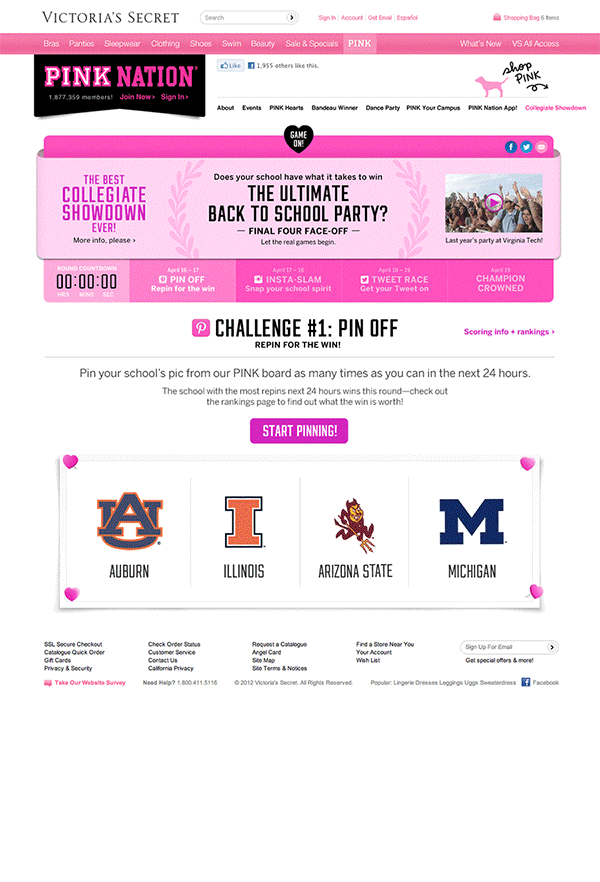
Task: Switch to the Insta-Slam challenge tab
Action: 288,281
